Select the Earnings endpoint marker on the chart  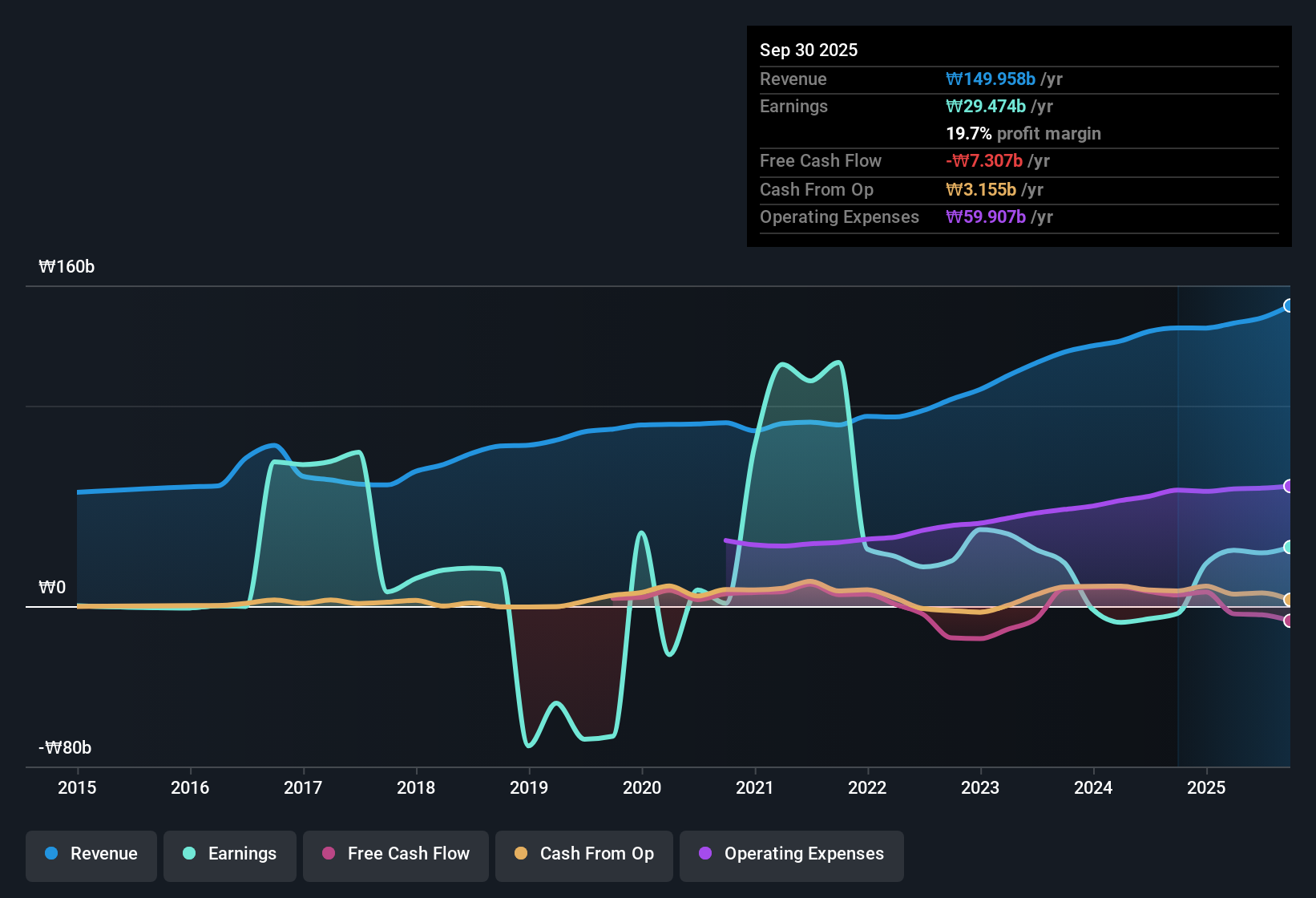click(x=1288, y=547)
